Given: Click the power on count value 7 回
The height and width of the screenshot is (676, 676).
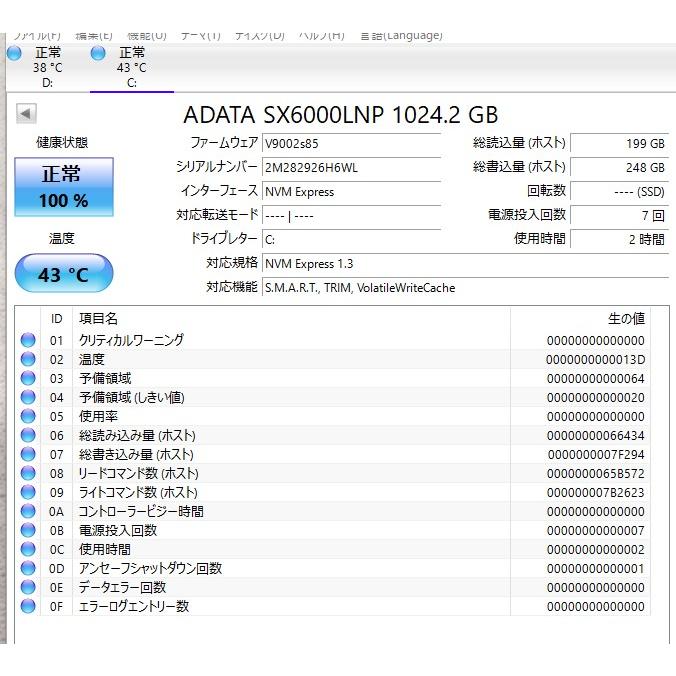Looking at the screenshot, I should 620,216.
